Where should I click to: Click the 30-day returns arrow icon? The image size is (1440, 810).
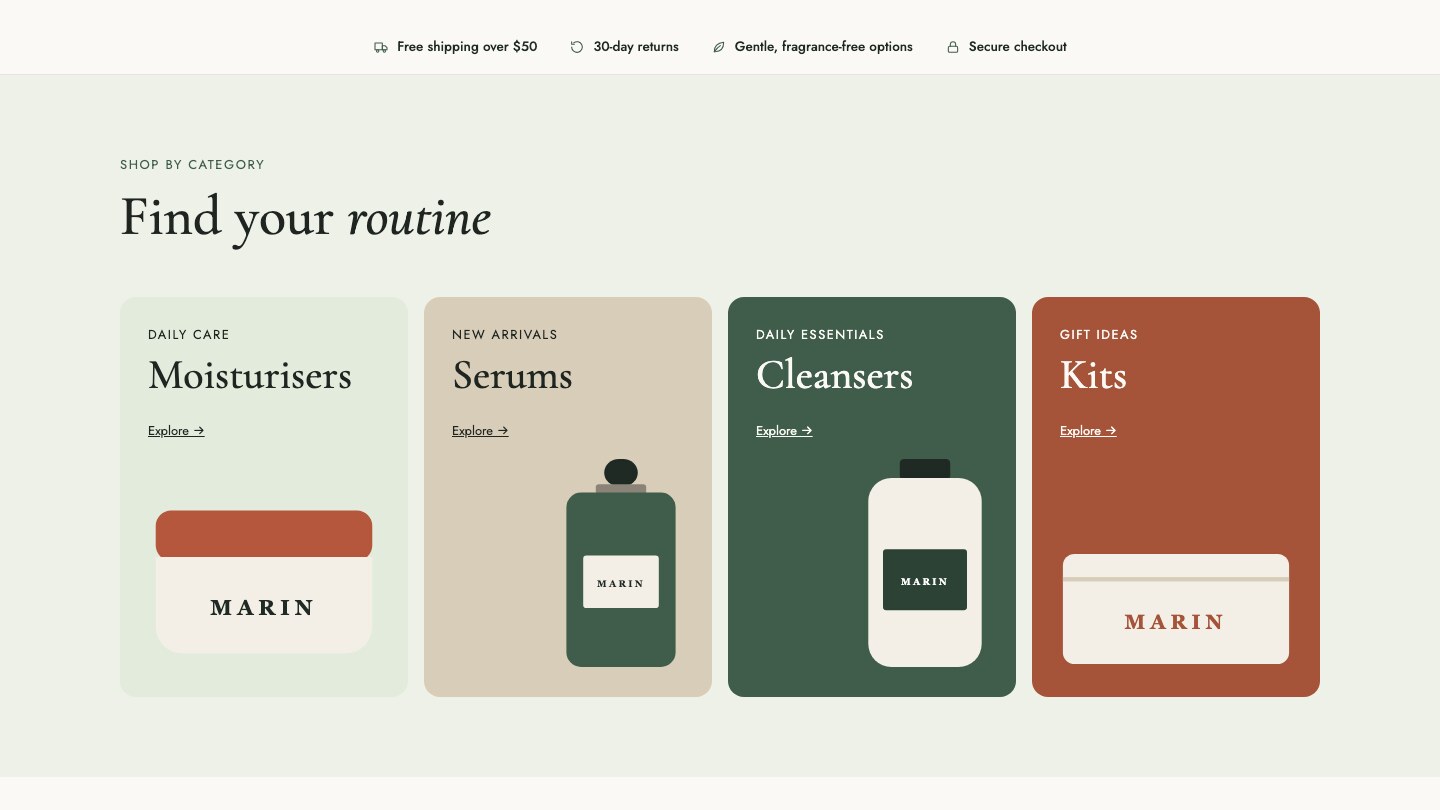pyautogui.click(x=577, y=47)
